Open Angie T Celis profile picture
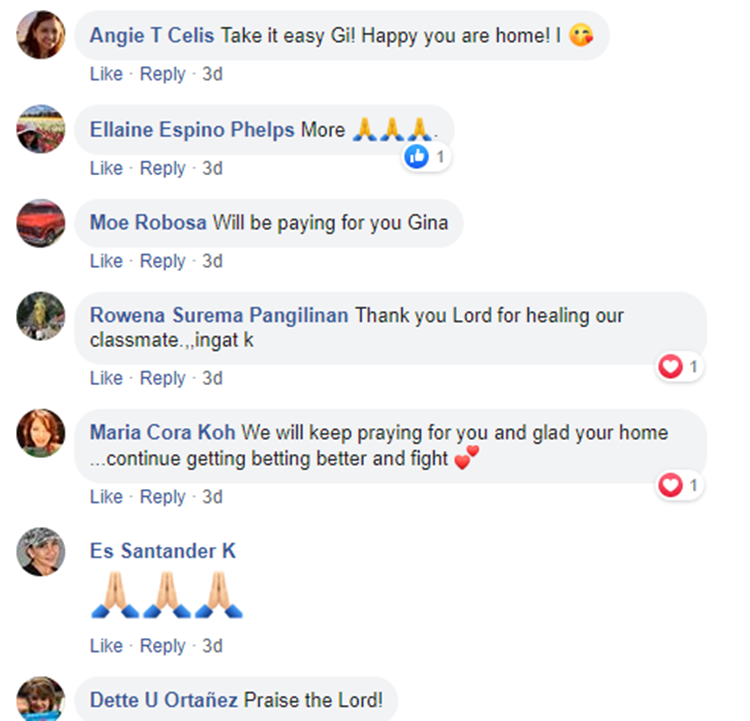Image resolution: width=750 pixels, height=721 pixels. click(x=41, y=34)
